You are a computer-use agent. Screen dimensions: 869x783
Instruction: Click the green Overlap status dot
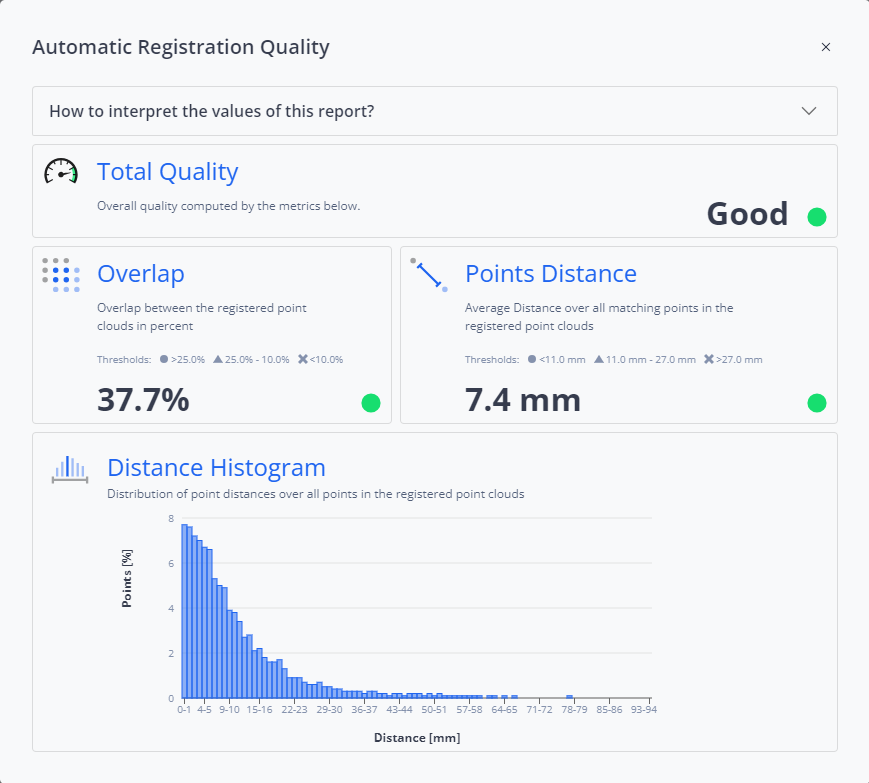(x=371, y=403)
